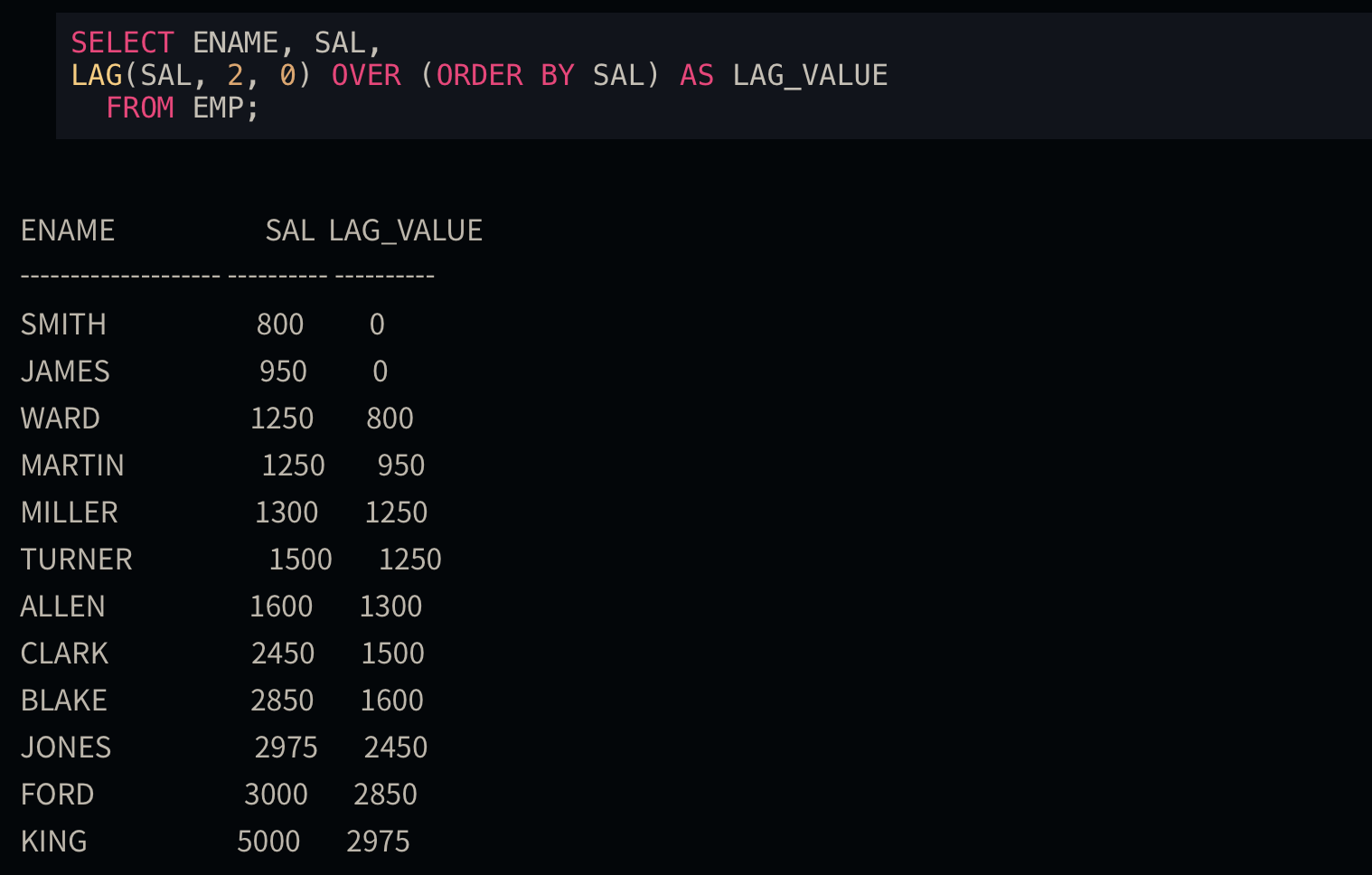Select the JAMES row name

click(x=65, y=372)
